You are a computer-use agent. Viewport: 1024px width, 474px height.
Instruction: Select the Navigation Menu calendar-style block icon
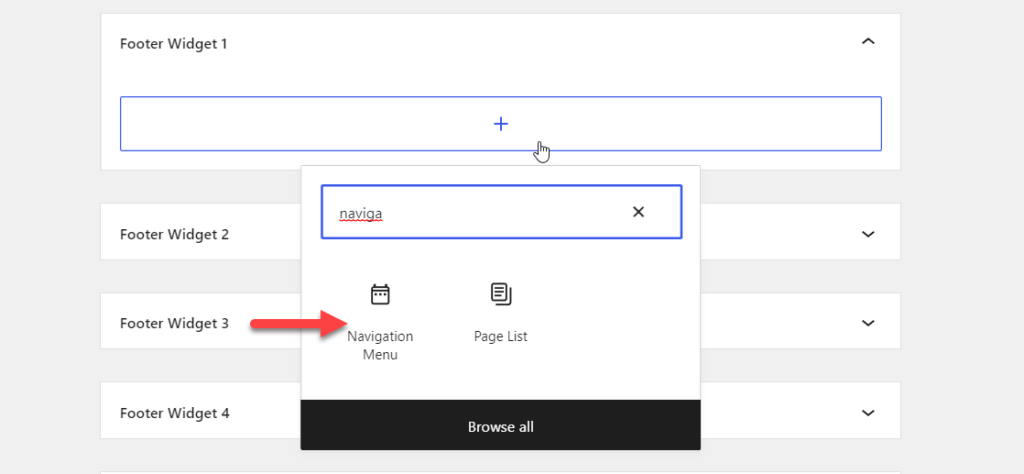[x=380, y=294]
